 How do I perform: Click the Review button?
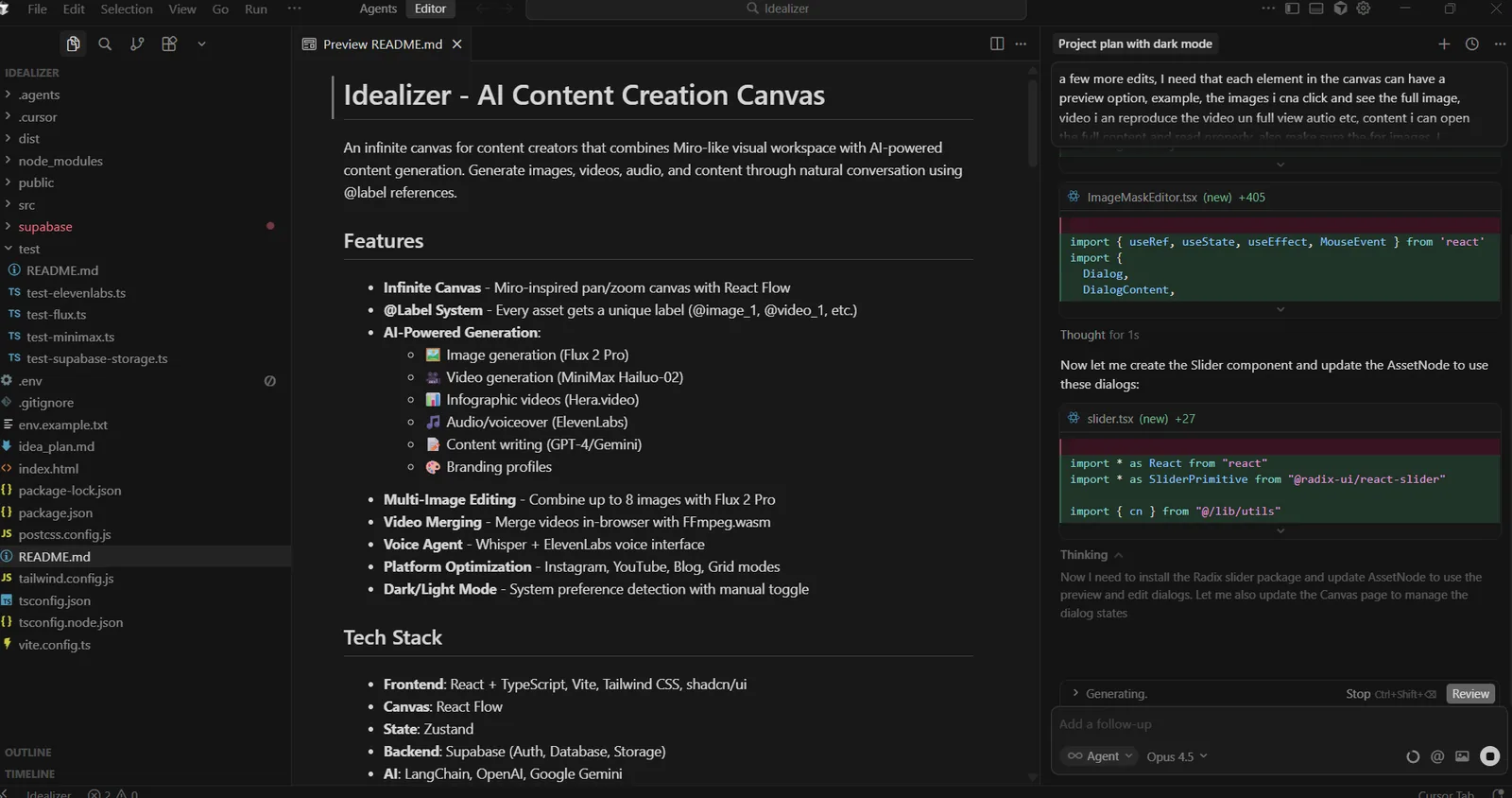click(1470, 694)
